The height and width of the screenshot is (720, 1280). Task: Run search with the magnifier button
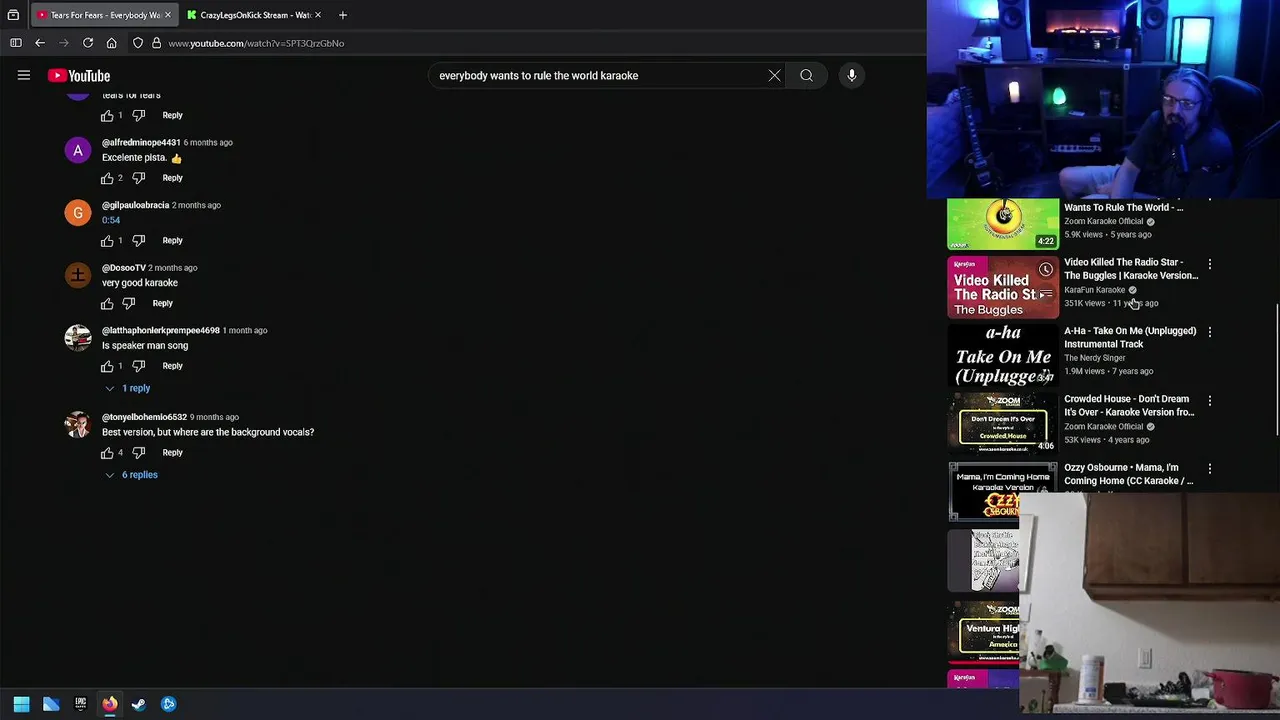(806, 76)
